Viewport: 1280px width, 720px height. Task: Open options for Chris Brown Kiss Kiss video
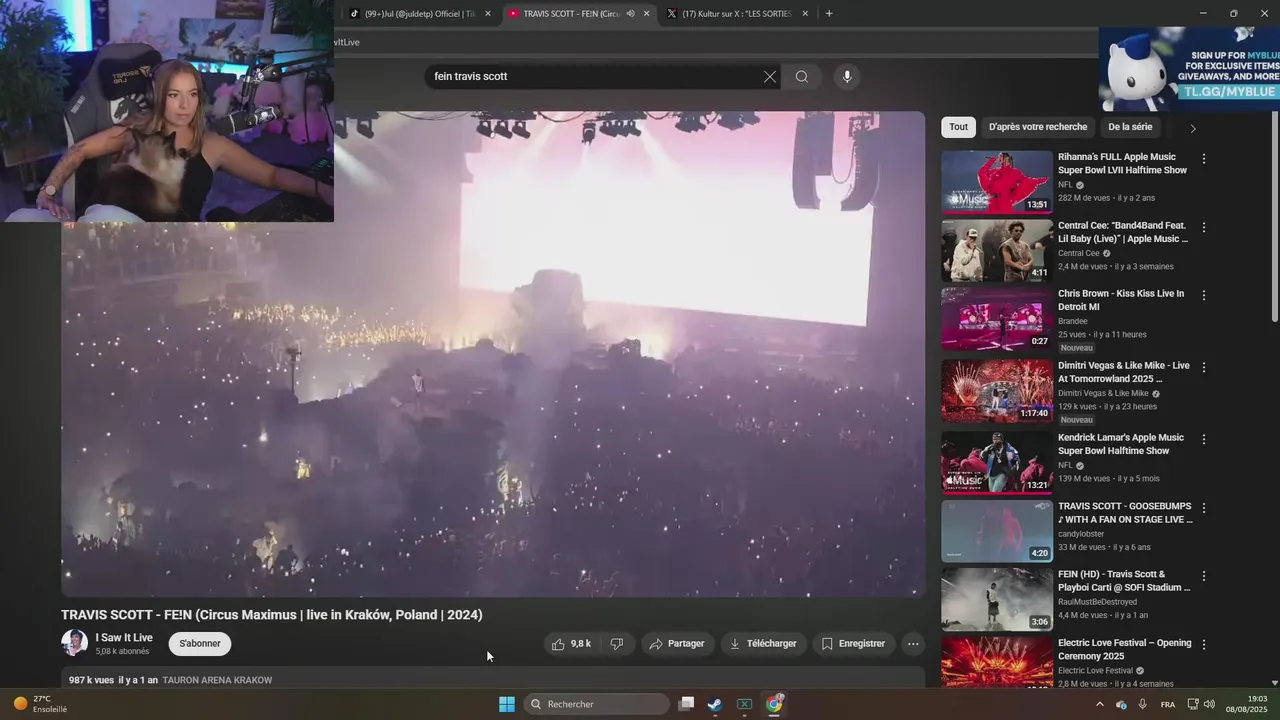click(1204, 296)
